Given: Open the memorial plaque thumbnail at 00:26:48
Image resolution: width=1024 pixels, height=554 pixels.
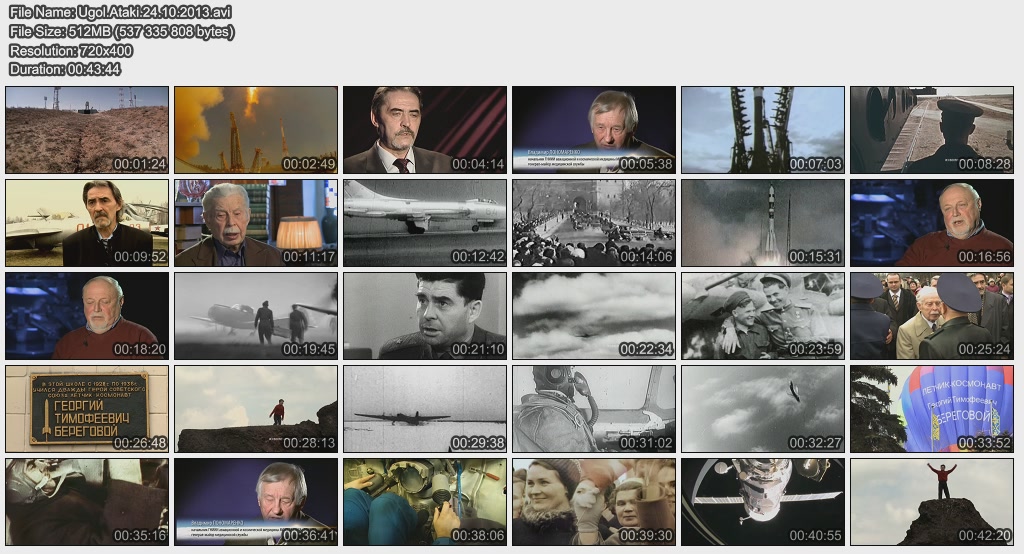Looking at the screenshot, I should click(x=87, y=409).
